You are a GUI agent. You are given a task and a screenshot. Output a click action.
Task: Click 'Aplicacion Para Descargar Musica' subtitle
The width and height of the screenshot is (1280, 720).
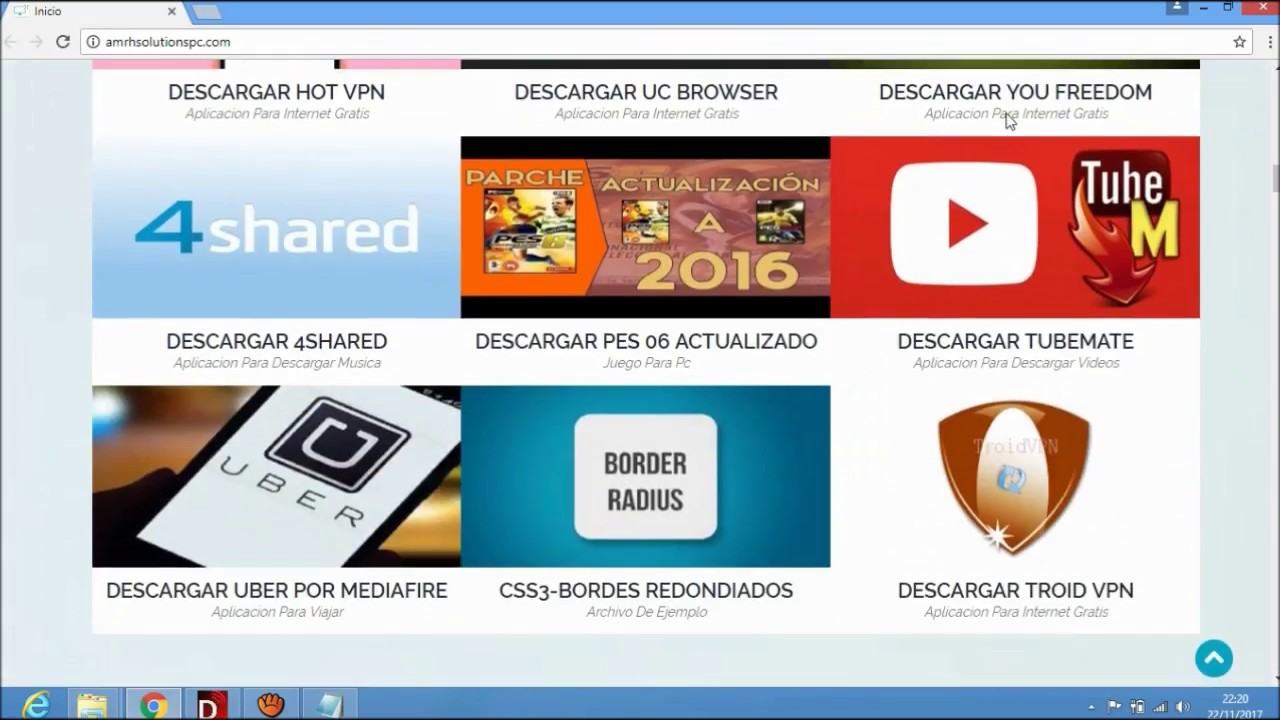tap(277, 363)
